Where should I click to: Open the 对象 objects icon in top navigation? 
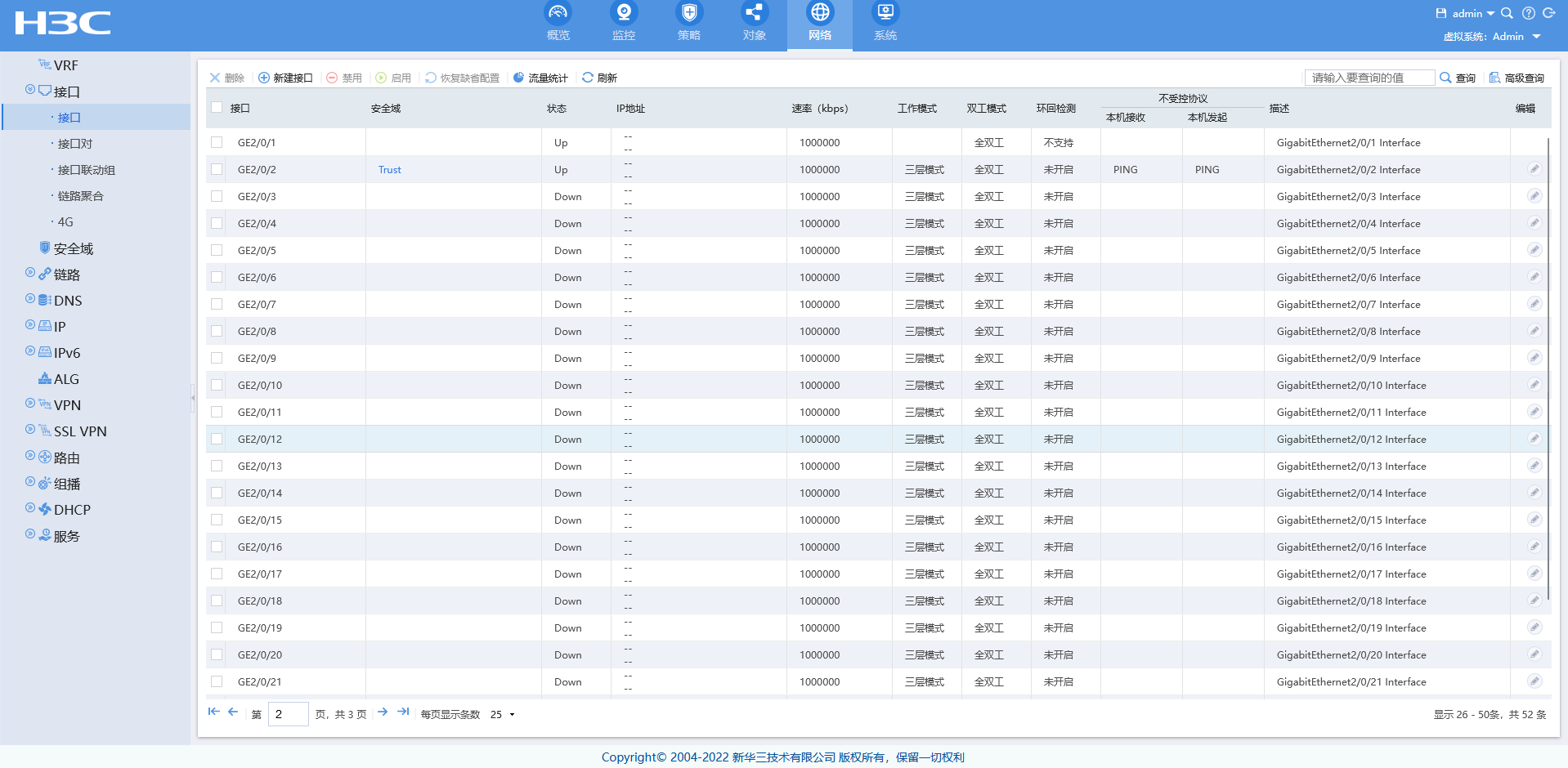click(754, 14)
